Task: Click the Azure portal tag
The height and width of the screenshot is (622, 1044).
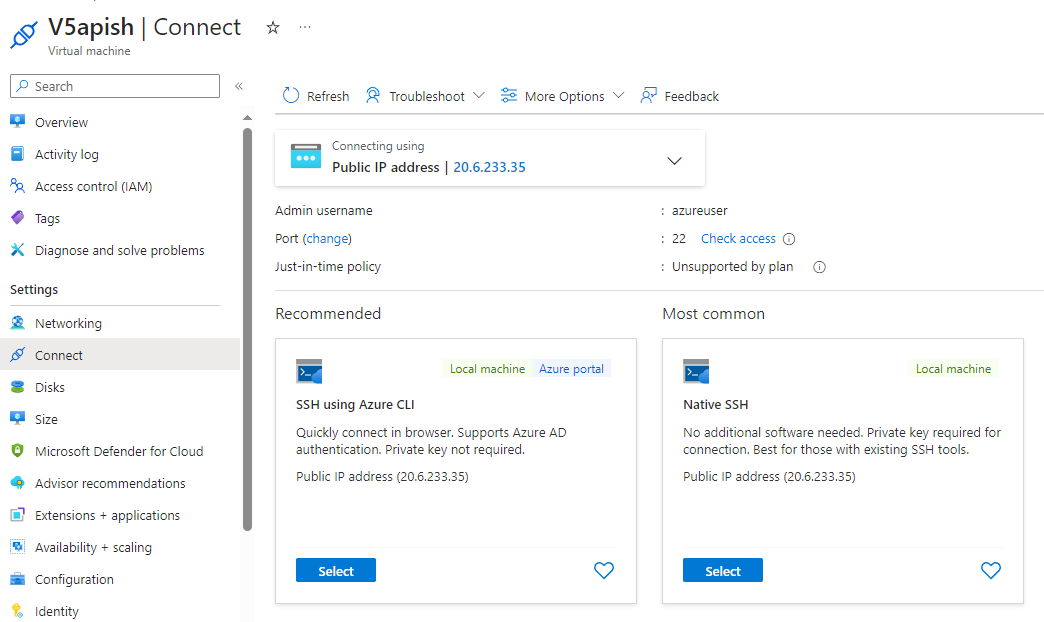Action: tap(571, 369)
